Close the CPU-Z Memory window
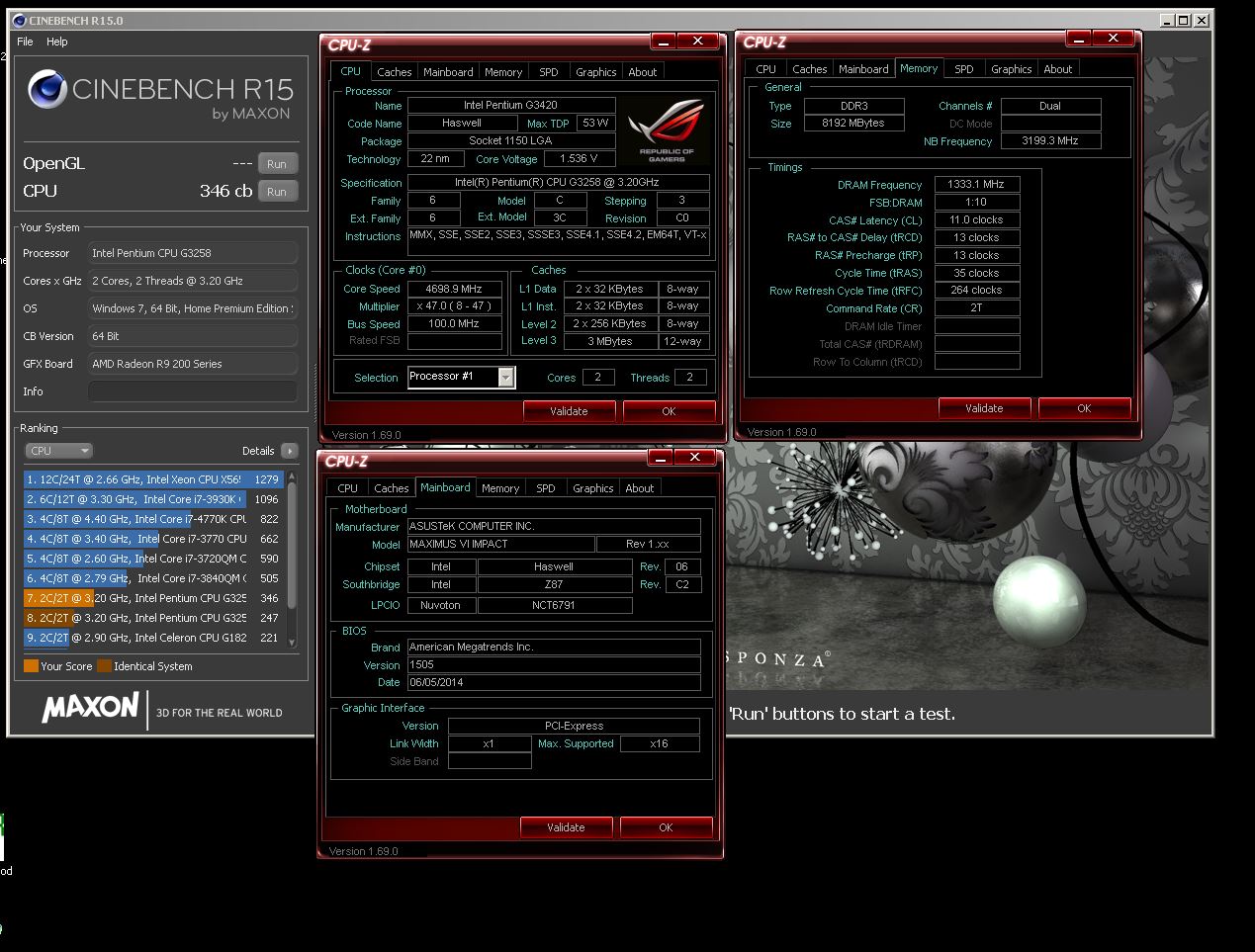The width and height of the screenshot is (1255, 952). click(x=1114, y=38)
